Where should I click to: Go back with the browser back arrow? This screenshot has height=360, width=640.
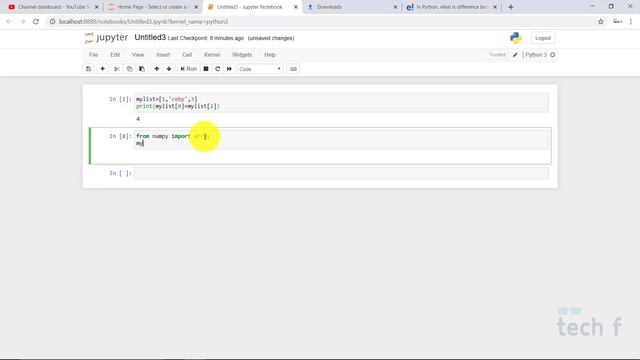[9, 22]
